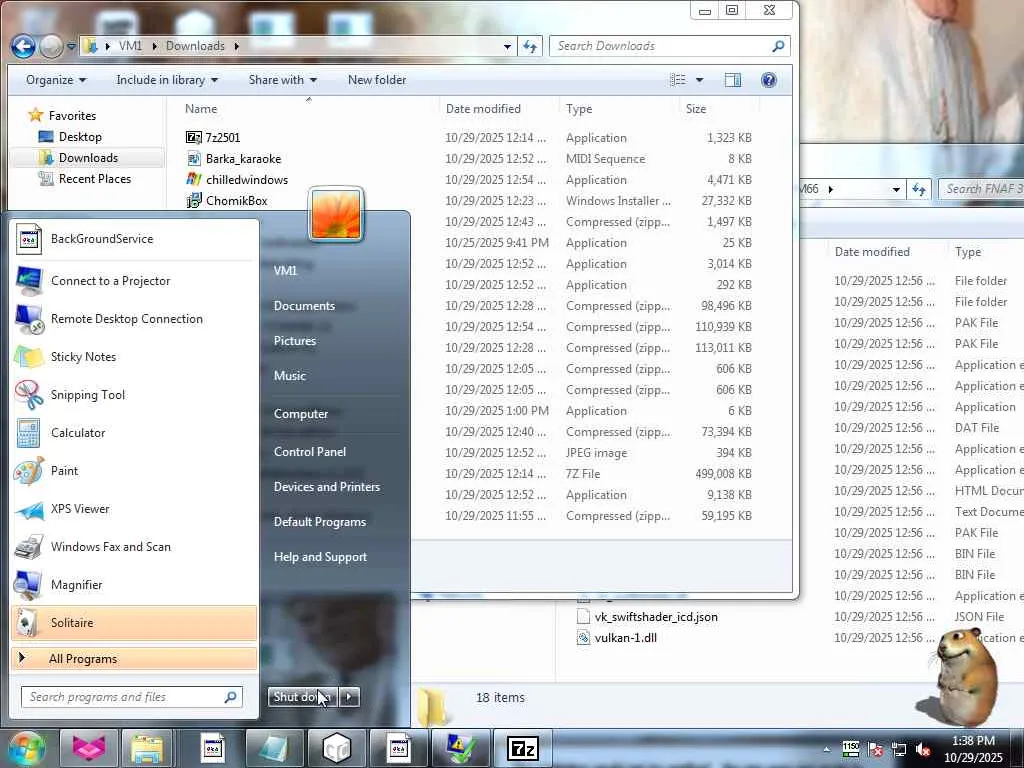Open address bar history dropdown

(507, 46)
